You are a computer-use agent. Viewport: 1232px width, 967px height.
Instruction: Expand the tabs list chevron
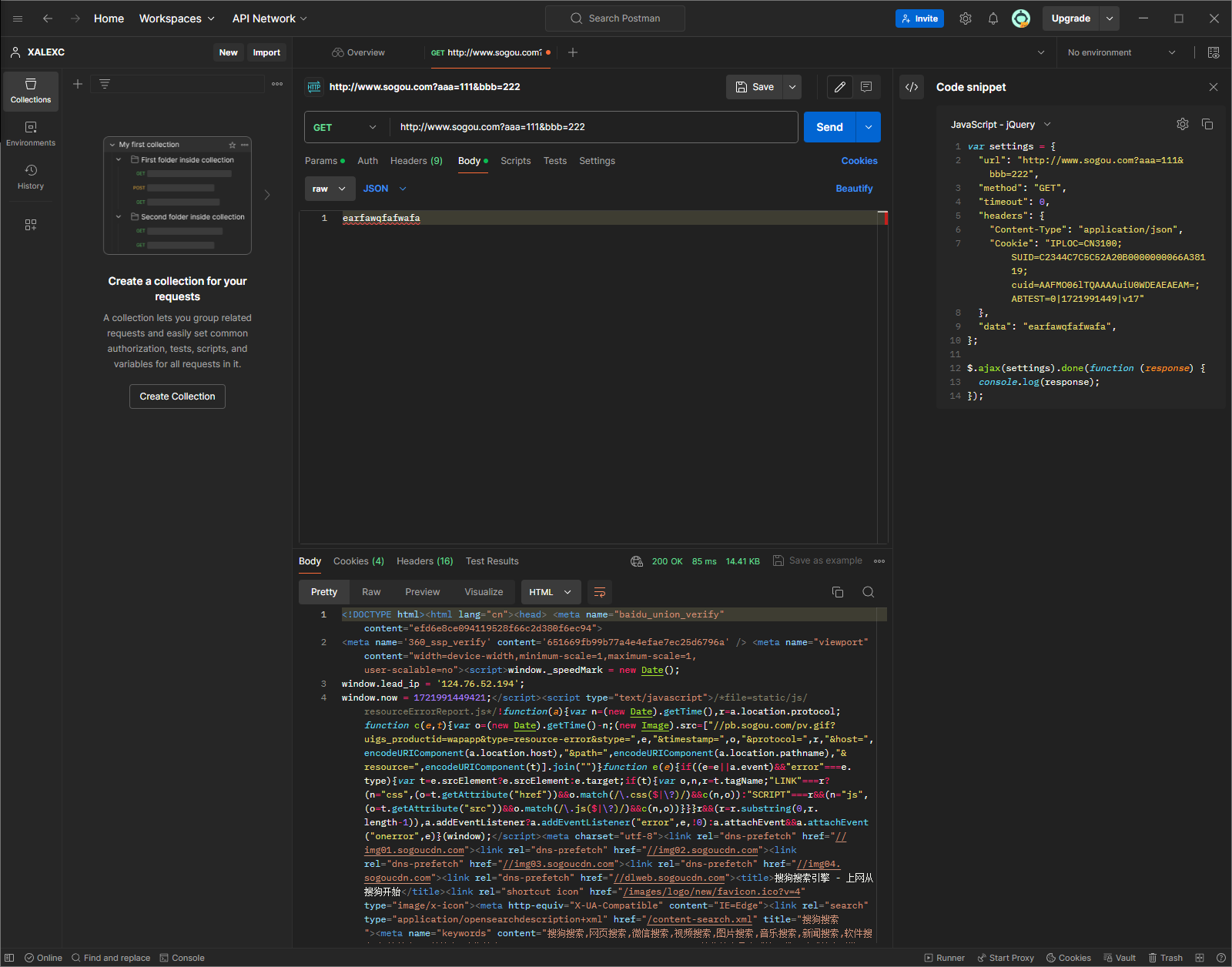[x=1041, y=52]
